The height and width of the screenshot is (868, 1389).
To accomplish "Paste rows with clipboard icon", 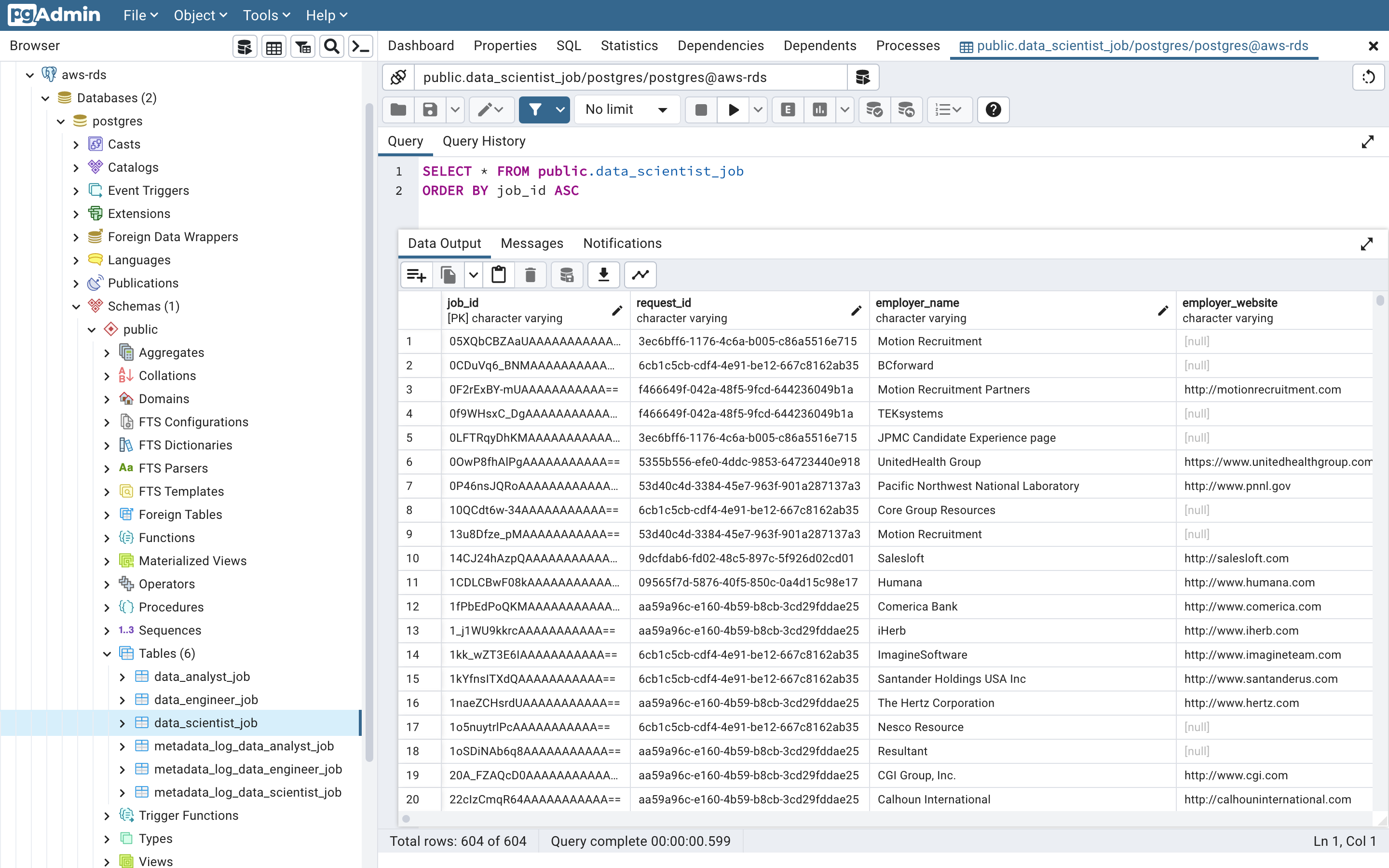I will pyautogui.click(x=498, y=275).
